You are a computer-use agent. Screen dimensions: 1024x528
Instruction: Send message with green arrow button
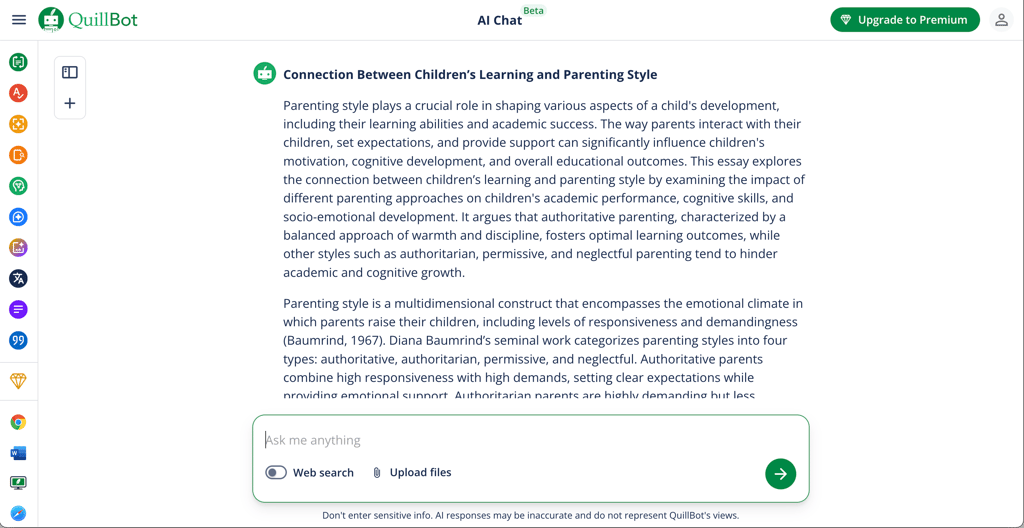(x=780, y=474)
